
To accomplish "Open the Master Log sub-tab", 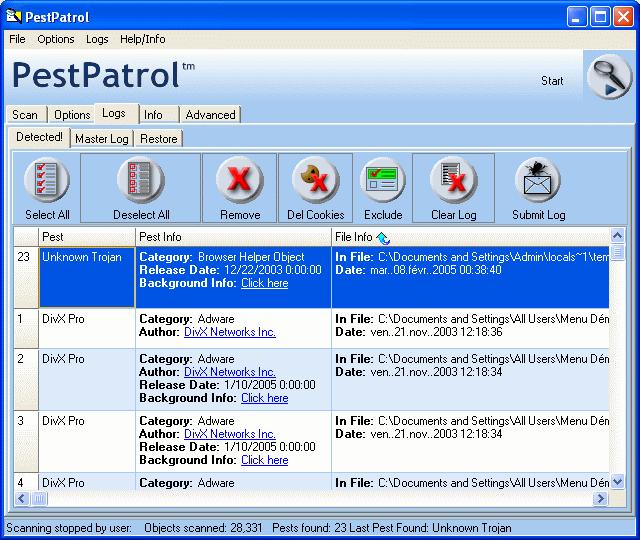I will [102, 139].
